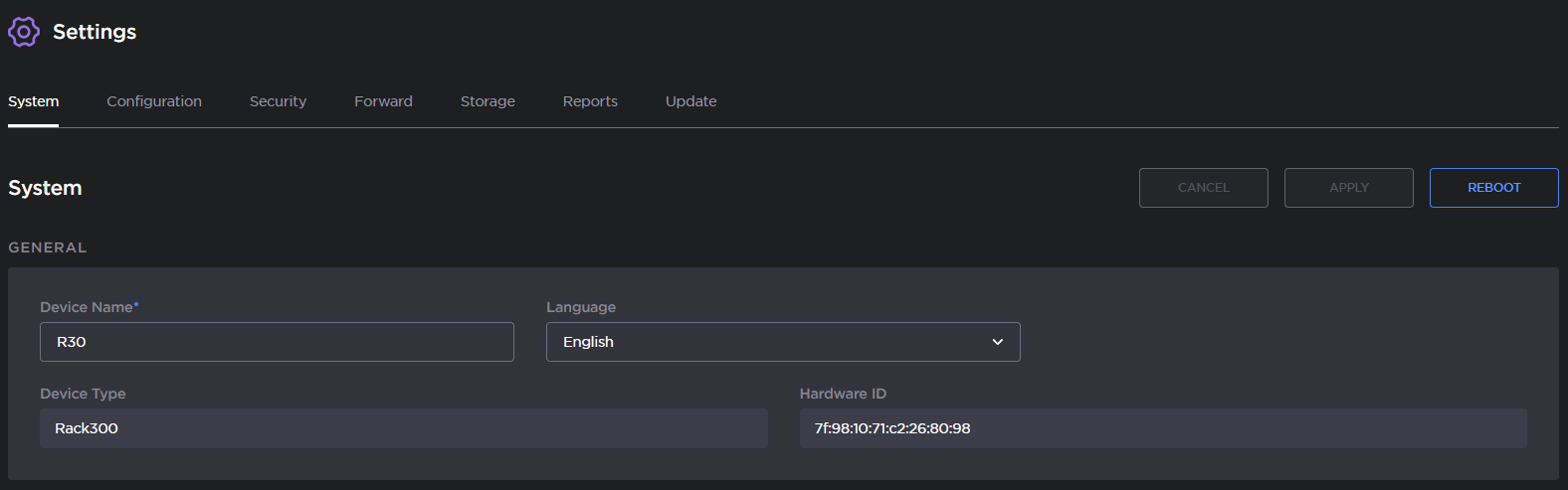Open the Configuration tab
This screenshot has height=490, width=1568.
pyautogui.click(x=154, y=101)
